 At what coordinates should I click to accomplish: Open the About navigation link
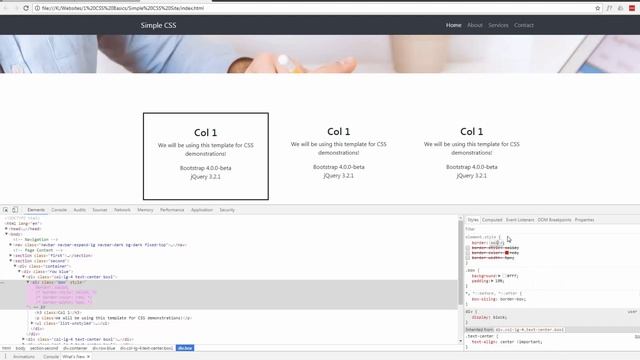pos(475,25)
